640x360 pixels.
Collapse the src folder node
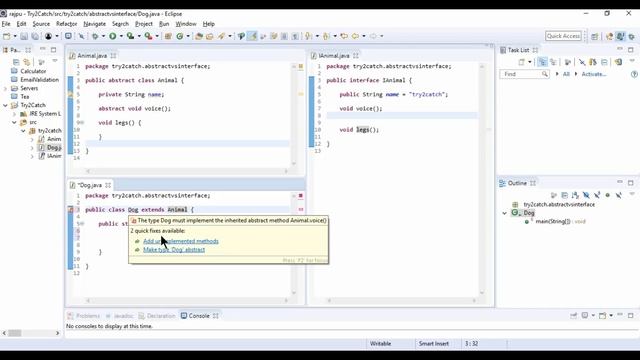[x=14, y=122]
